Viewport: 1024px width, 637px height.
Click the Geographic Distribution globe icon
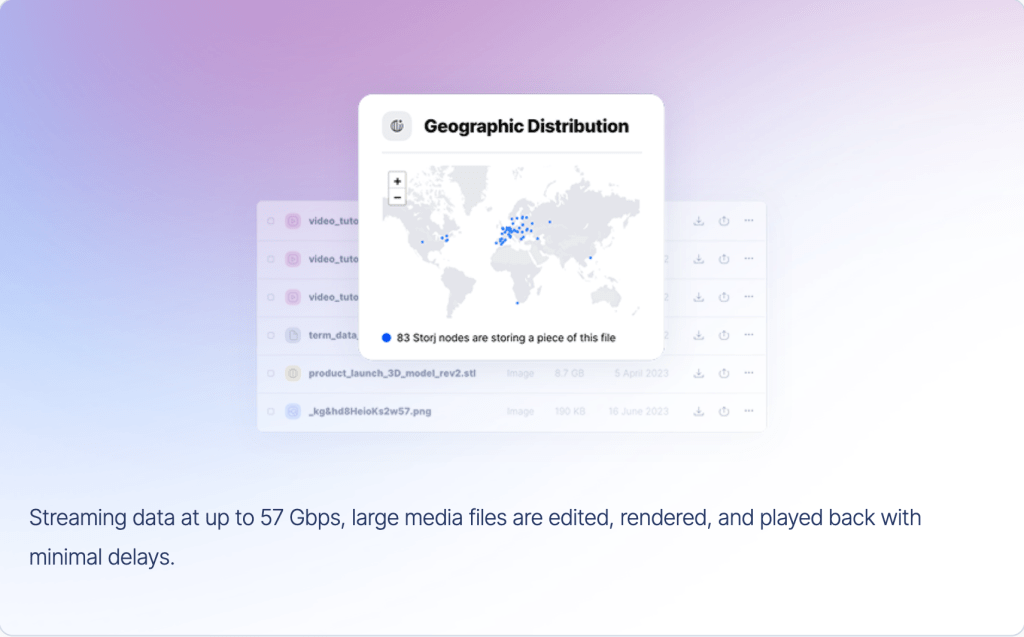(397, 126)
